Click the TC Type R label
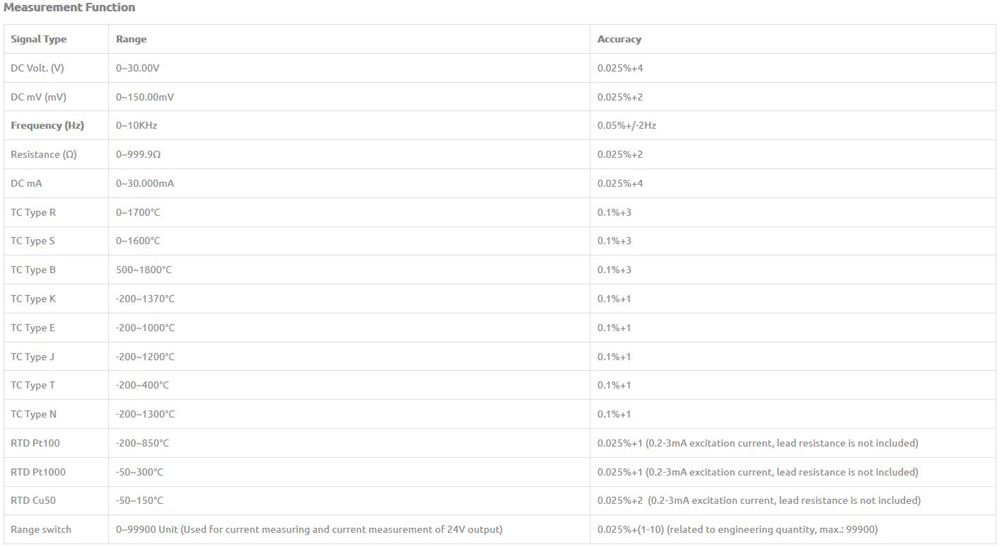This screenshot has height=547, width=1000. pyautogui.click(x=33, y=212)
